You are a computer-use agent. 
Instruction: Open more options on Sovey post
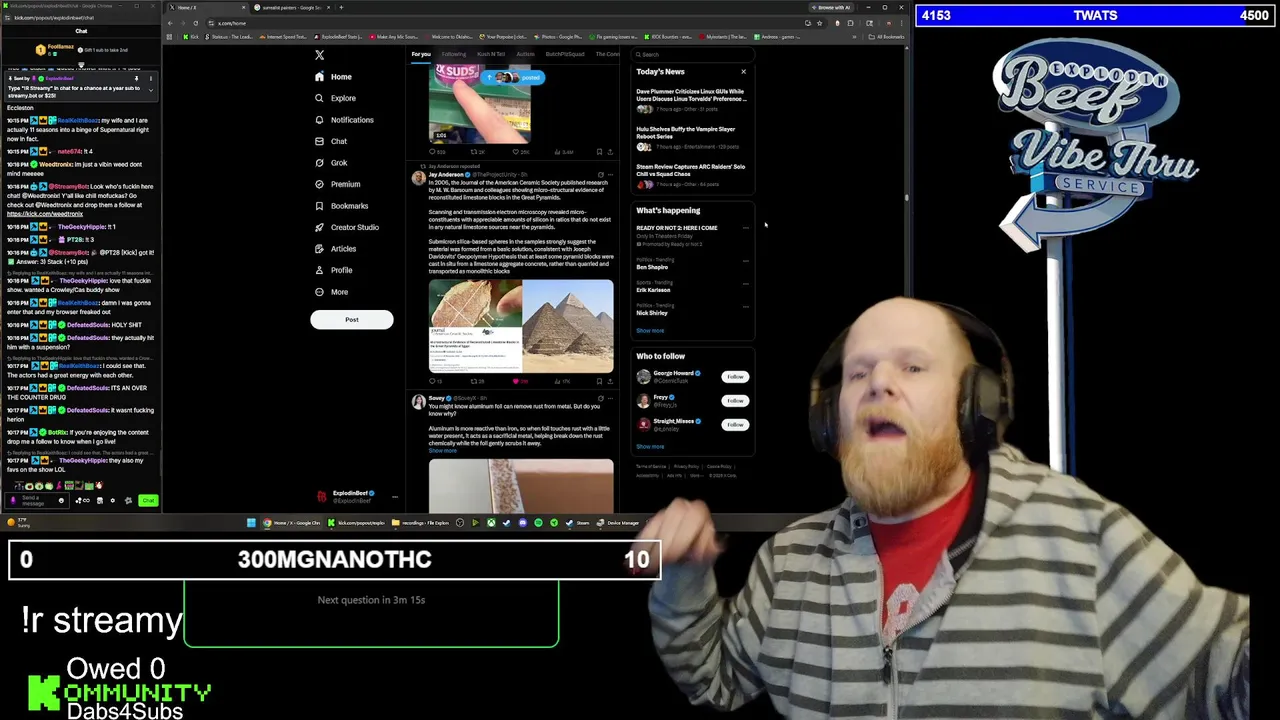click(610, 398)
